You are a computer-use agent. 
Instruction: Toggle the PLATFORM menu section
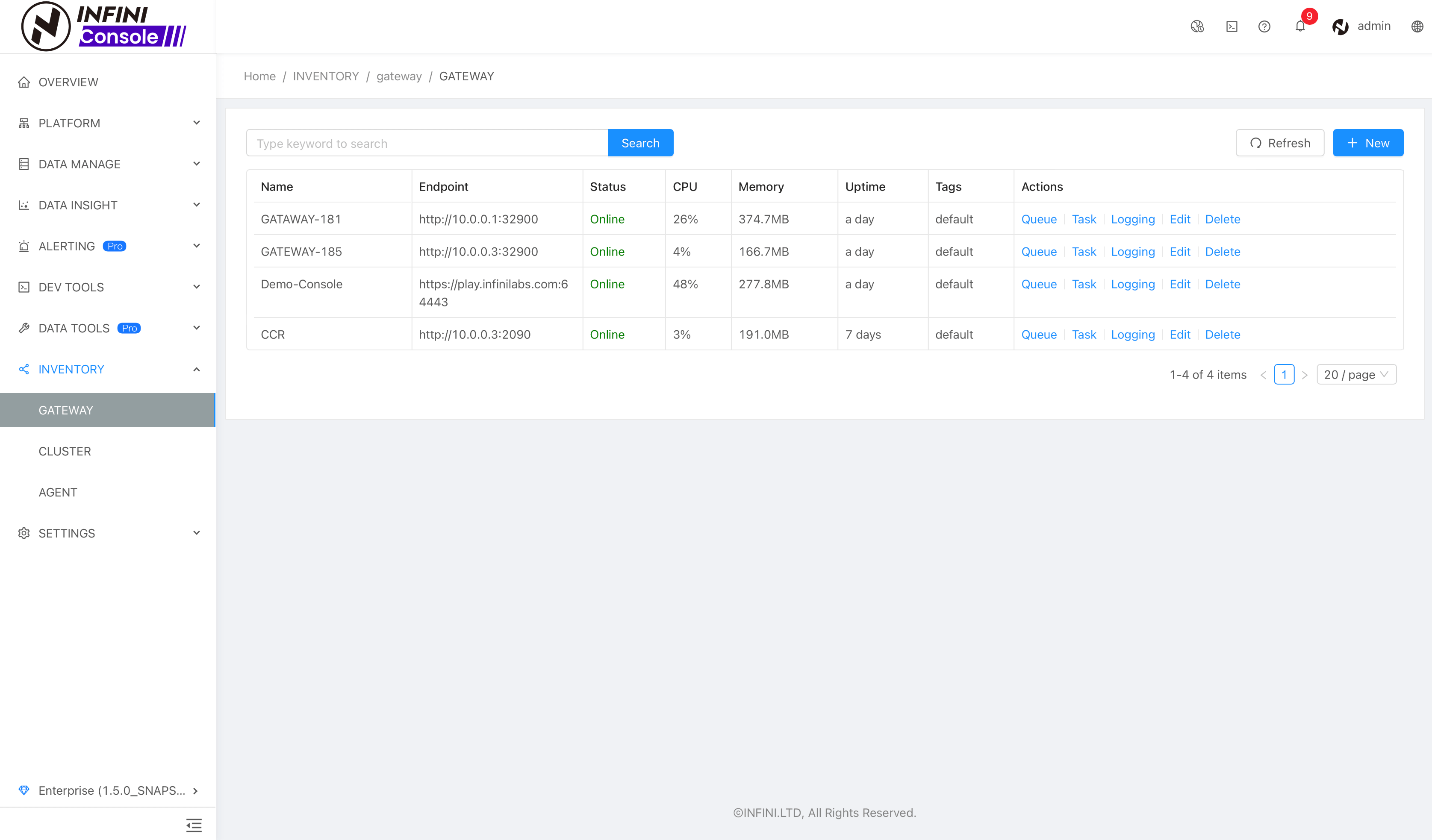pyautogui.click(x=108, y=122)
